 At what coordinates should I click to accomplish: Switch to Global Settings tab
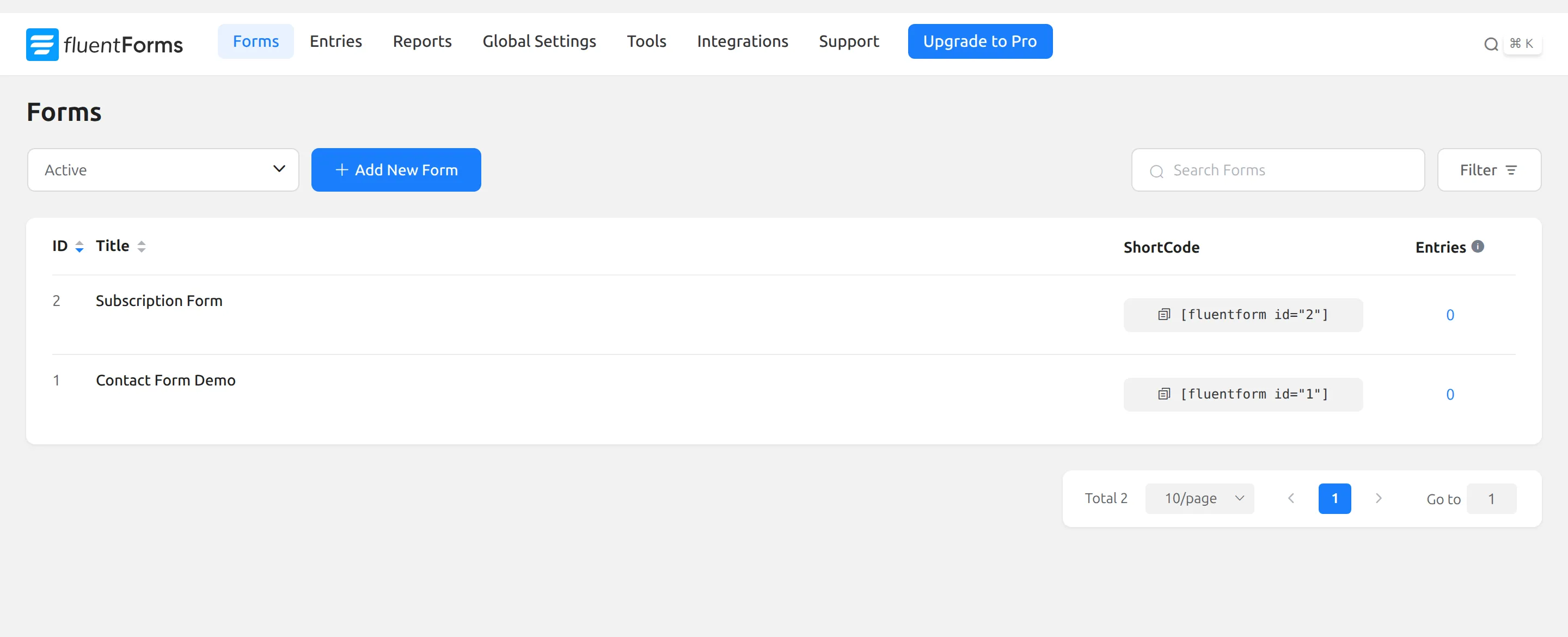pos(538,41)
